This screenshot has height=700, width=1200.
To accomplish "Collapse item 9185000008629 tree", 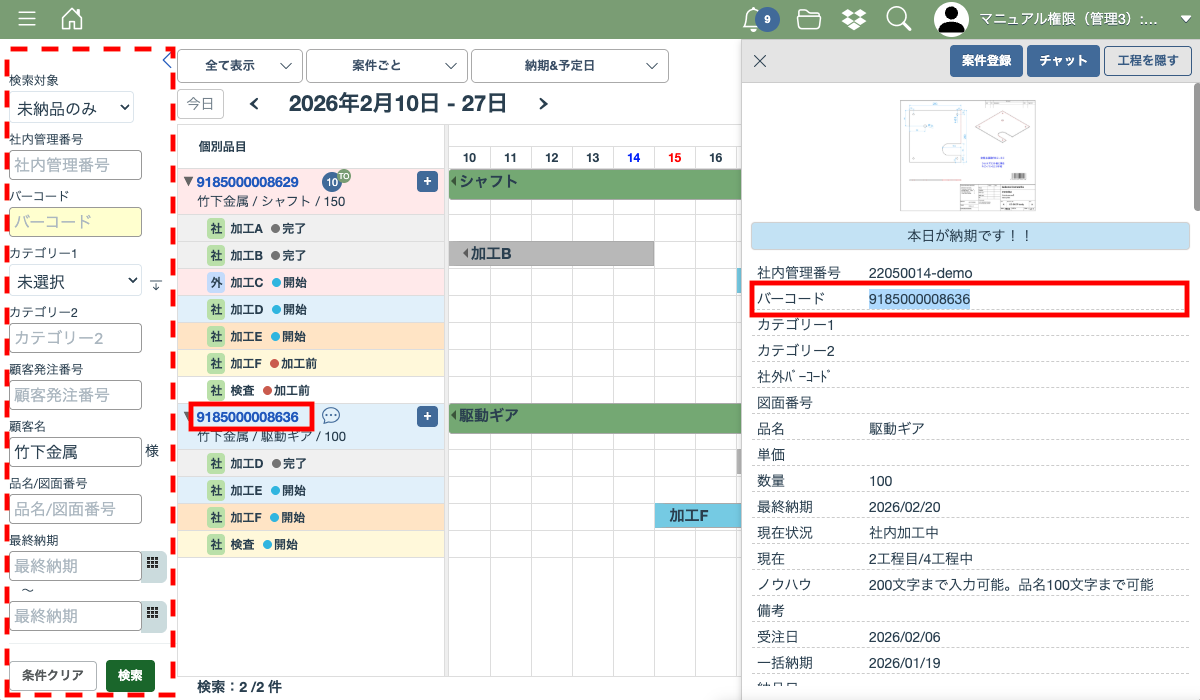I will click(x=188, y=182).
